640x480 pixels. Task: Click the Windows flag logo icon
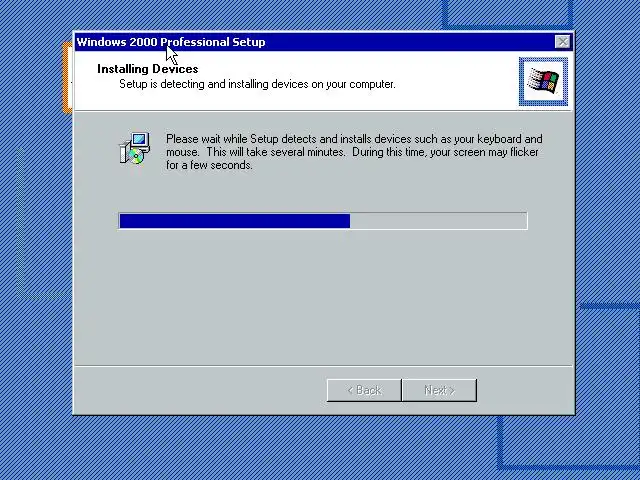click(543, 81)
